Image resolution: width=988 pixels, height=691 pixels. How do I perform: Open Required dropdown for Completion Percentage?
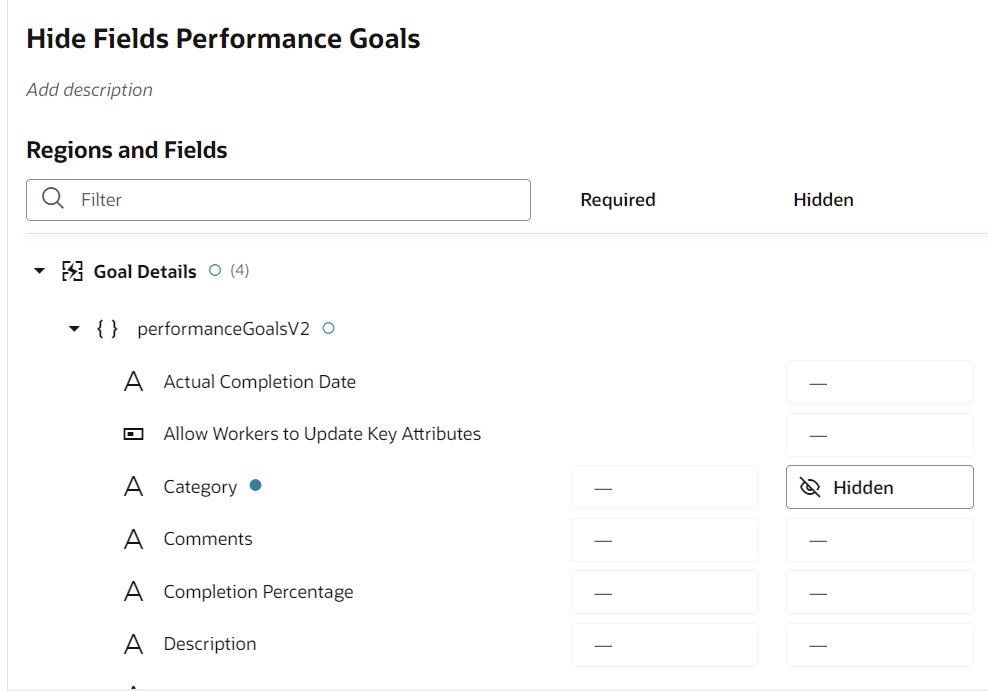[665, 592]
